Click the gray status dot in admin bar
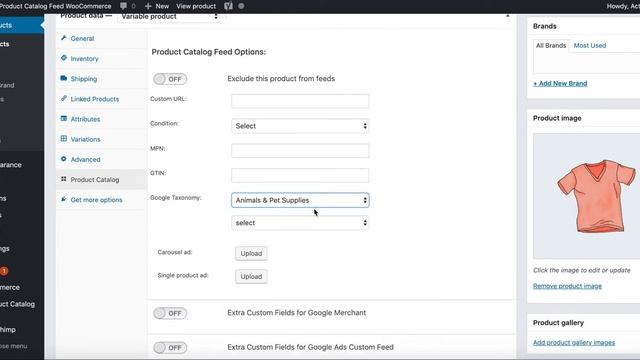This screenshot has width=640, height=360. pyautogui.click(x=241, y=6)
